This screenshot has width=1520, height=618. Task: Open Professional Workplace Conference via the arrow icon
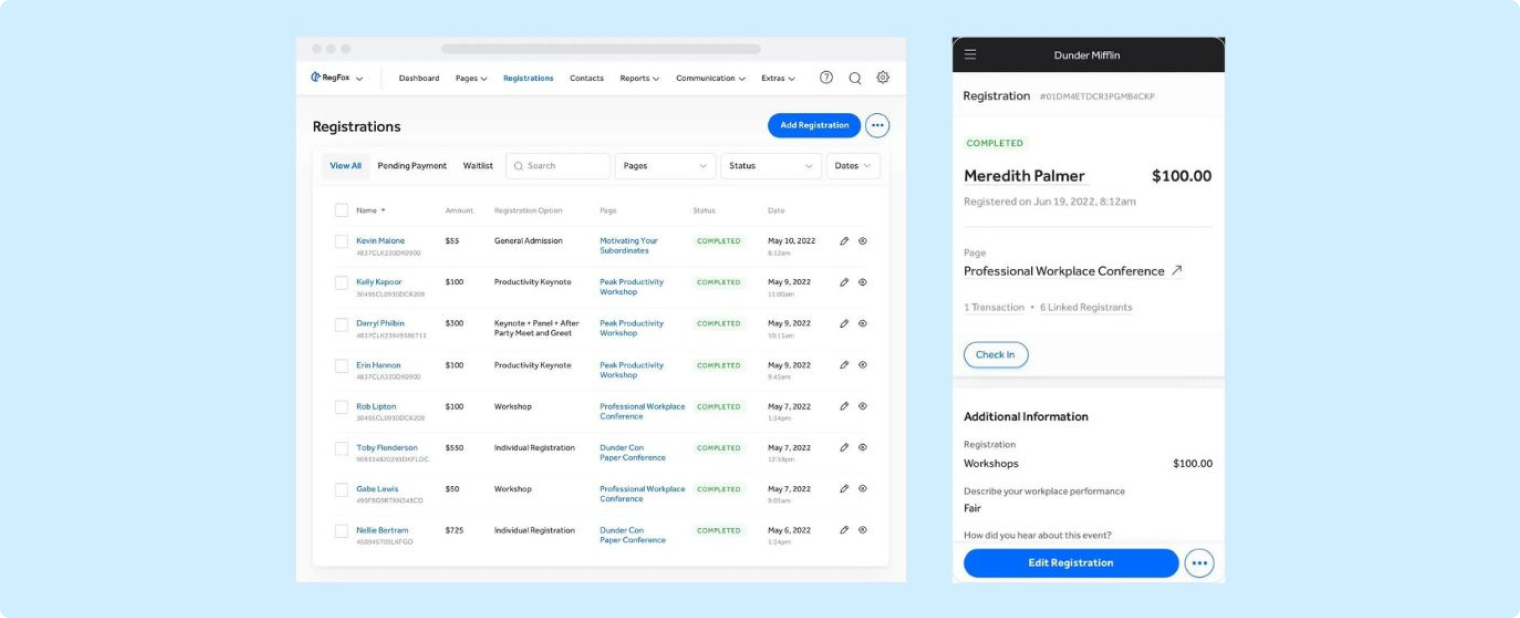1175,269
